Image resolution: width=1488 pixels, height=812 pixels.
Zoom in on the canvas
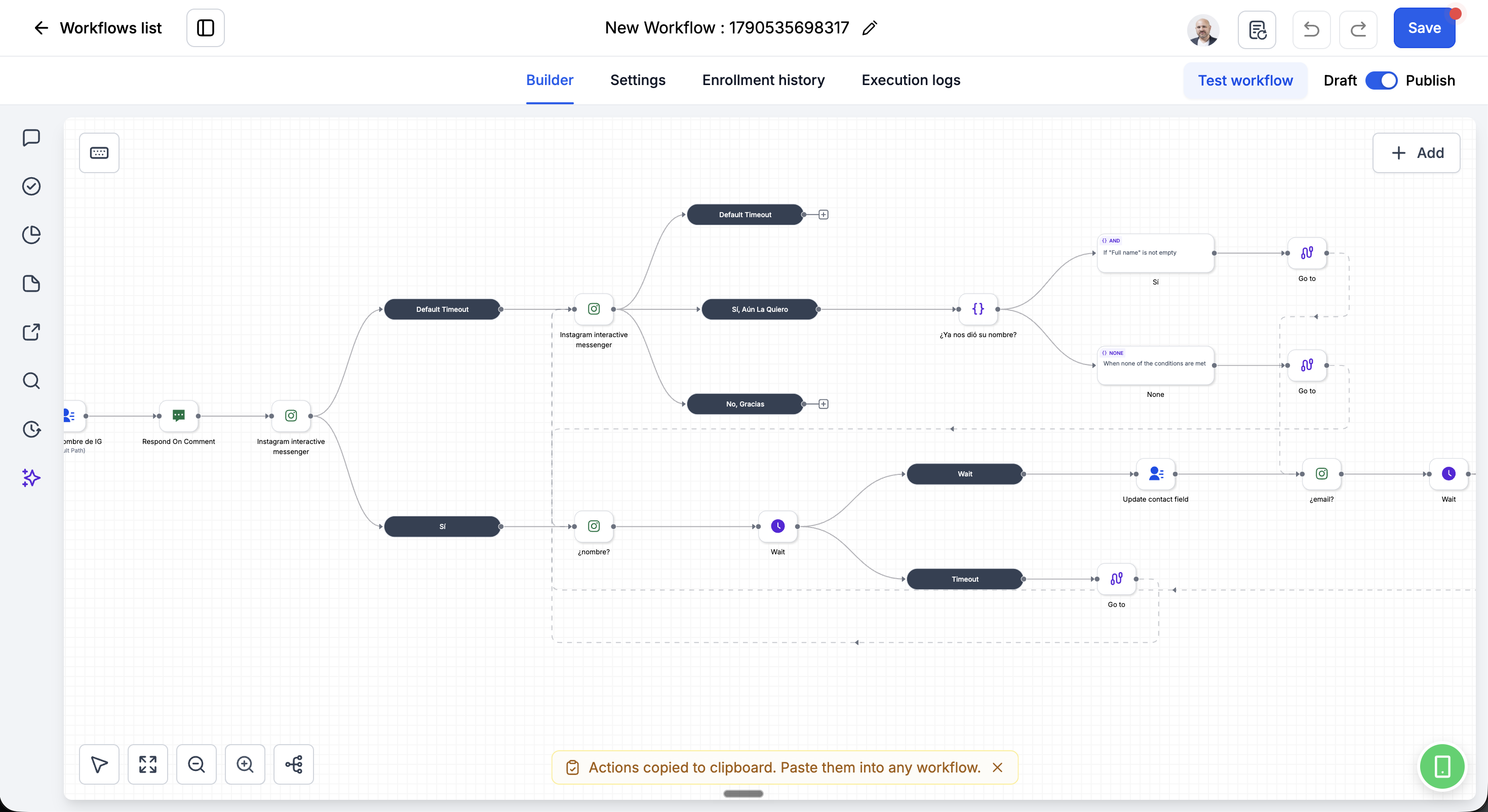tap(245, 764)
